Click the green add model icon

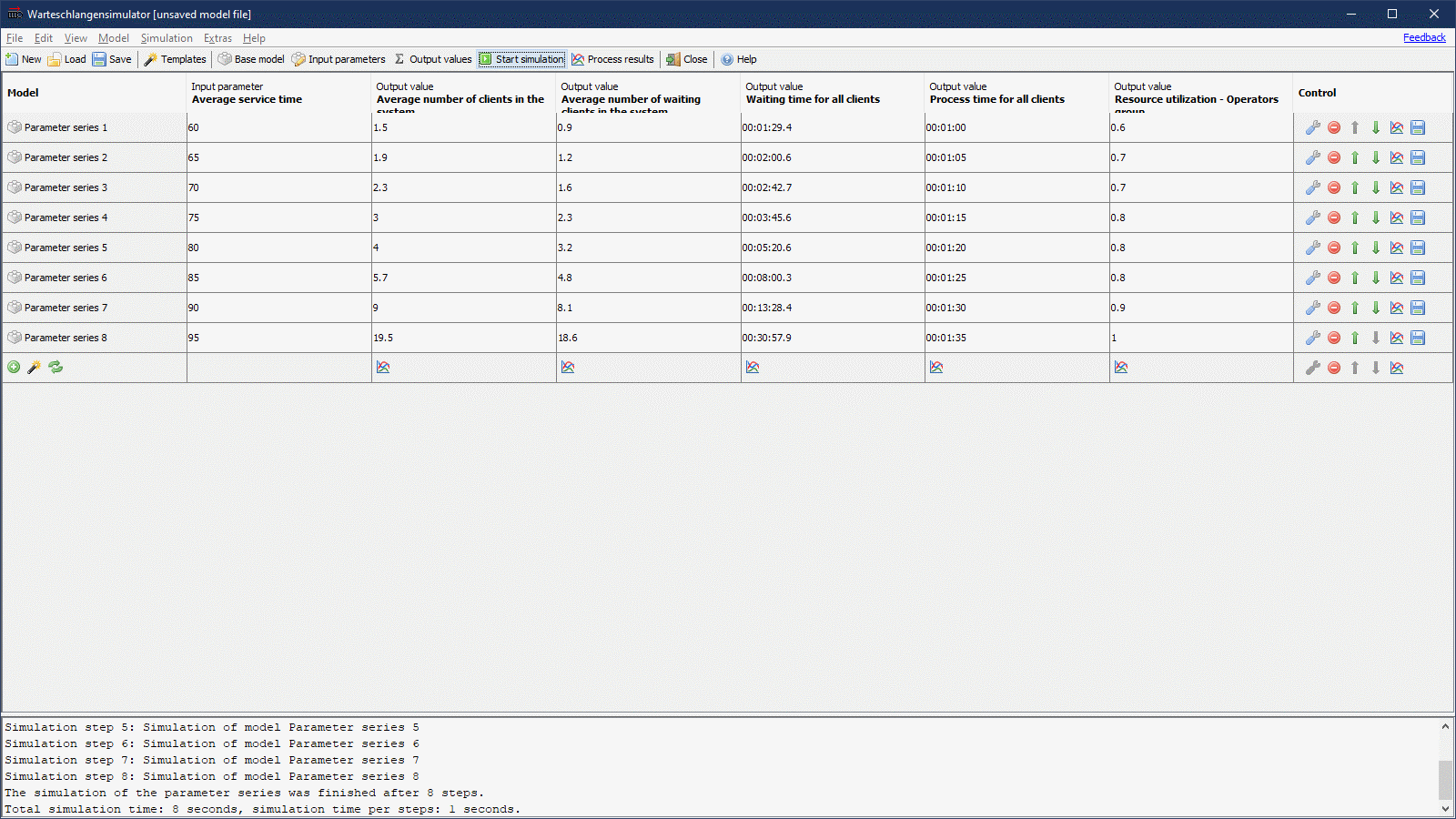click(x=14, y=367)
